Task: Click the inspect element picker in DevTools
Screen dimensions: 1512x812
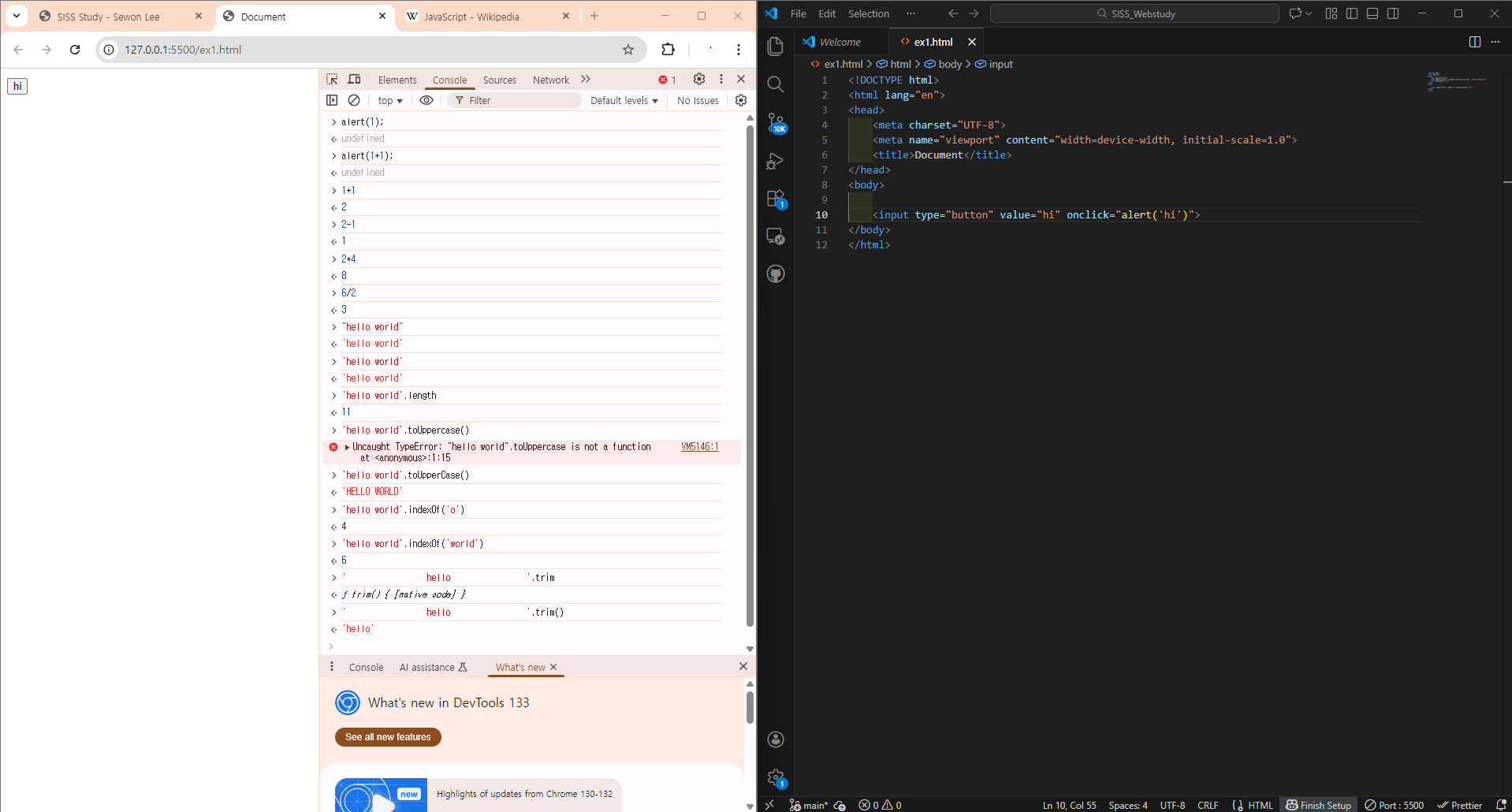Action: (332, 80)
